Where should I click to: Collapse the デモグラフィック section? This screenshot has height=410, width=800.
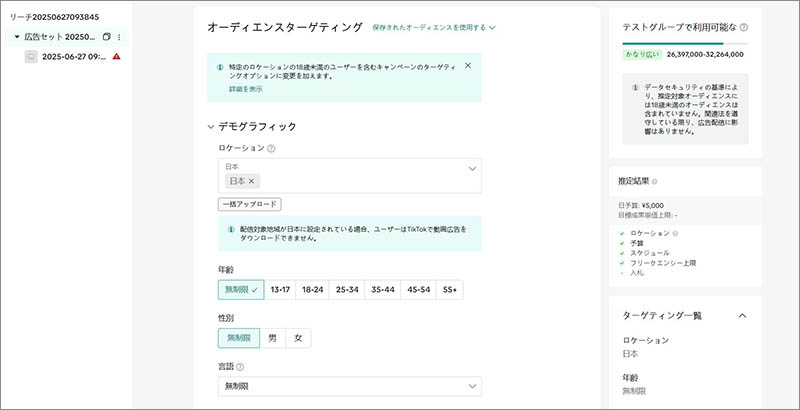tap(210, 127)
